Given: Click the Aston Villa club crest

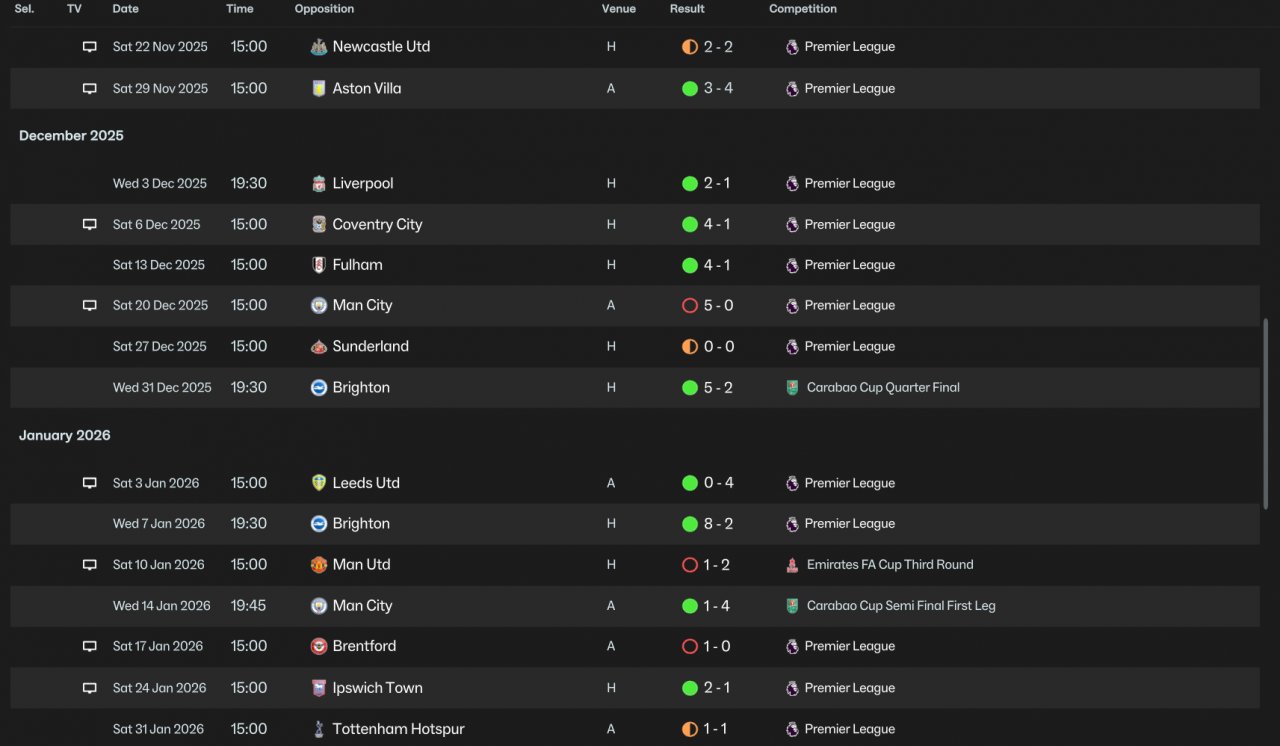Looking at the screenshot, I should point(319,88).
